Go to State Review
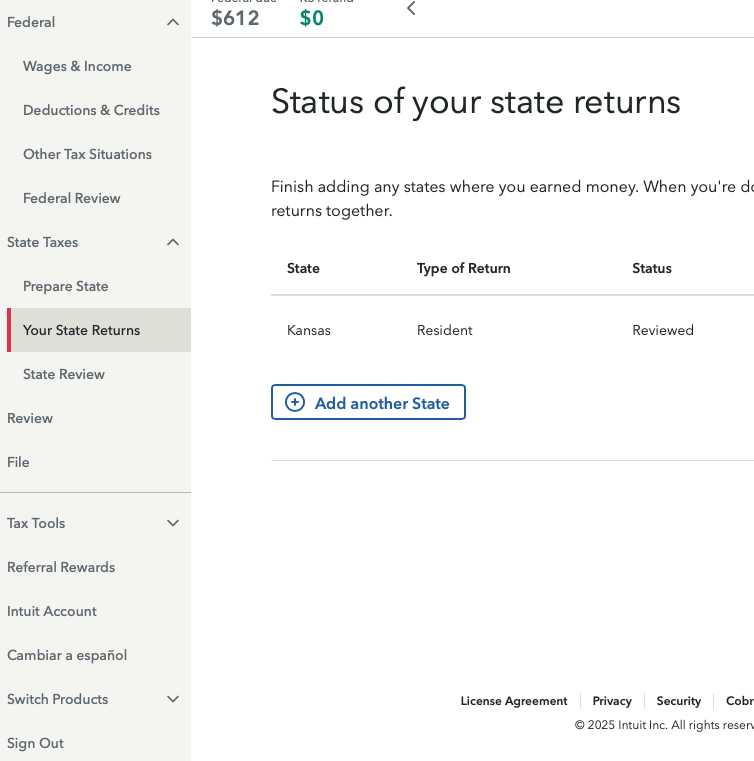Viewport: 754px width, 761px height. click(x=64, y=374)
